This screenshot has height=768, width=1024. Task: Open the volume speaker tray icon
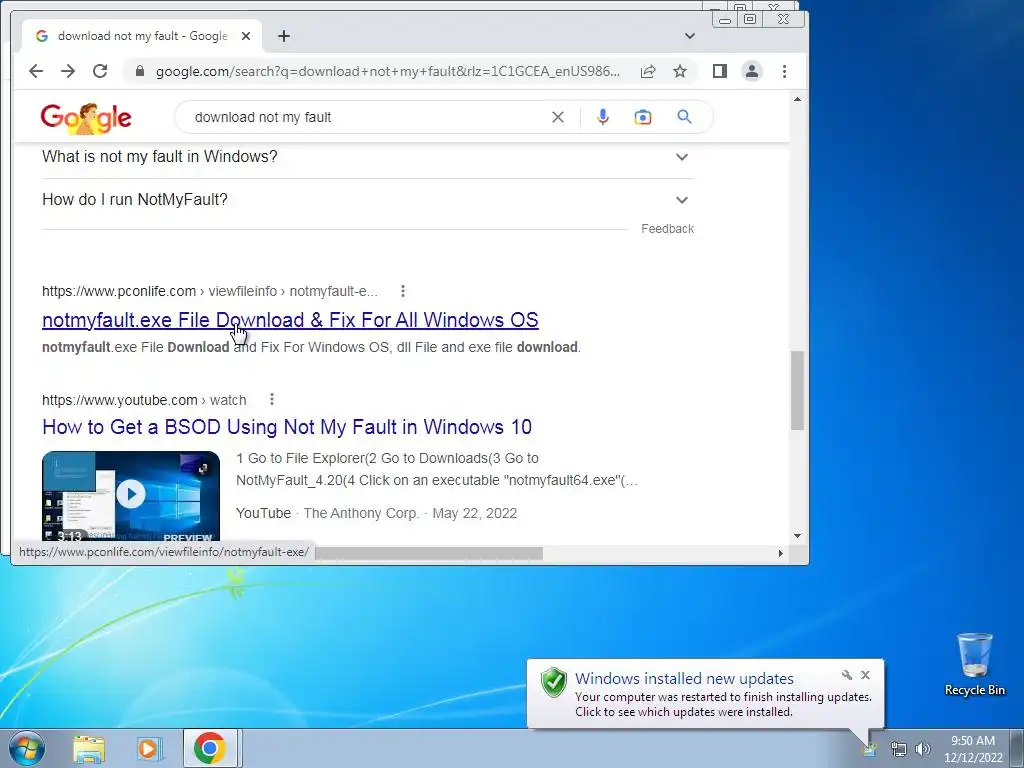click(922, 749)
